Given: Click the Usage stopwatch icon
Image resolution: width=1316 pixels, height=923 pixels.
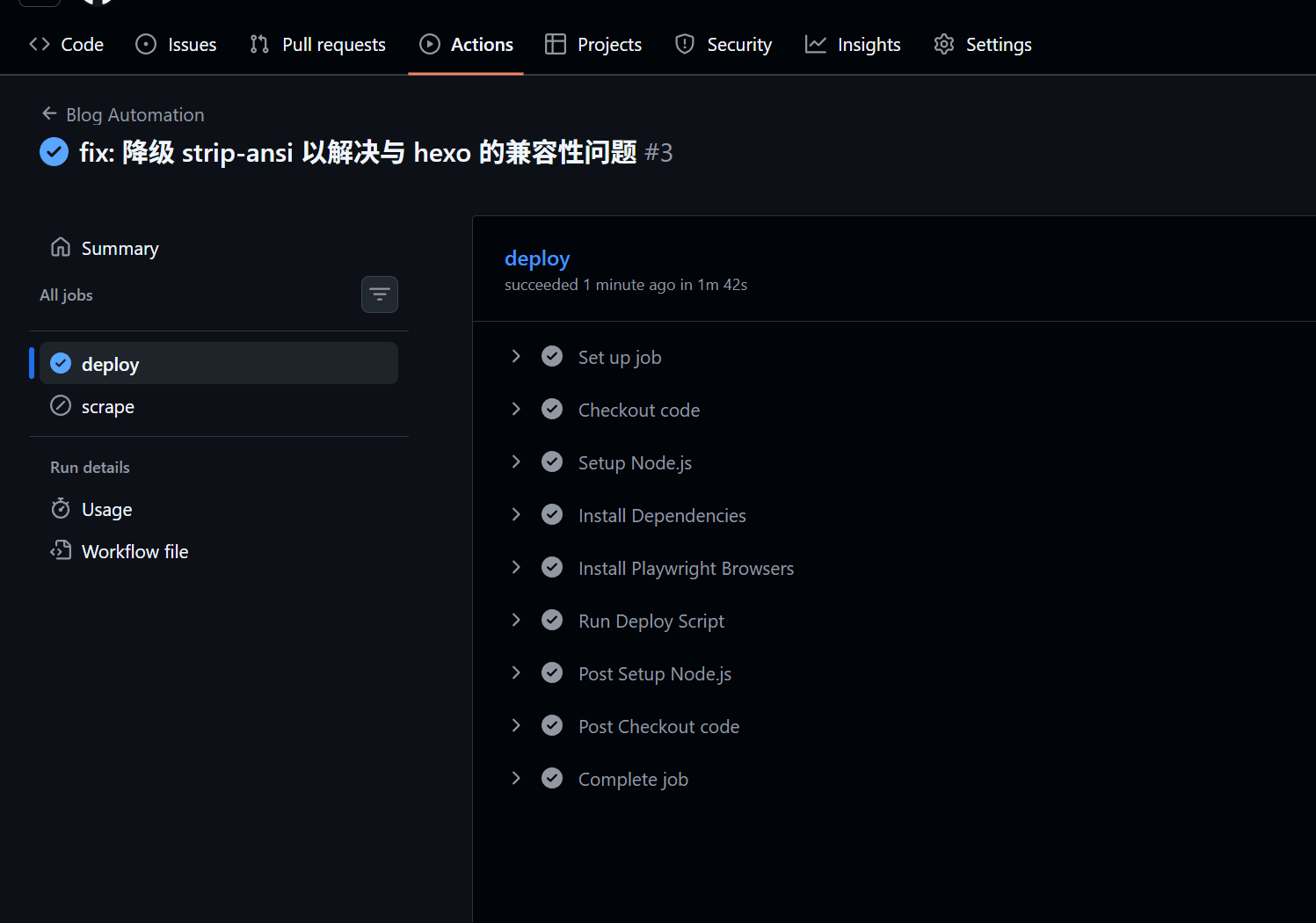Looking at the screenshot, I should pyautogui.click(x=61, y=509).
